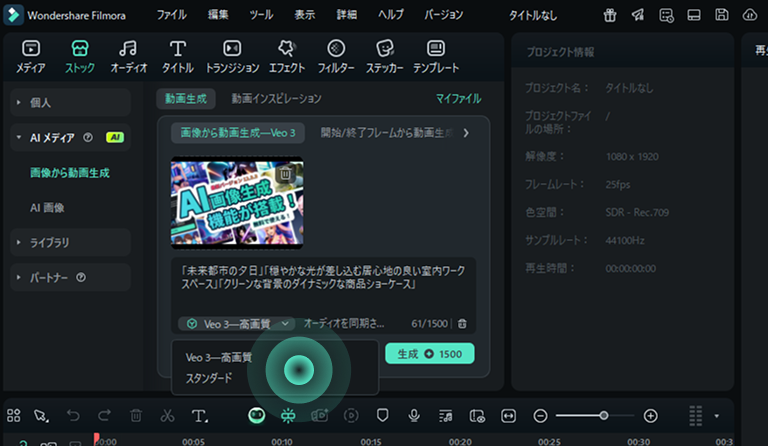Image resolution: width=768 pixels, height=446 pixels.
Task: Click the layout monitor icon in the title bar
Action: coord(694,15)
